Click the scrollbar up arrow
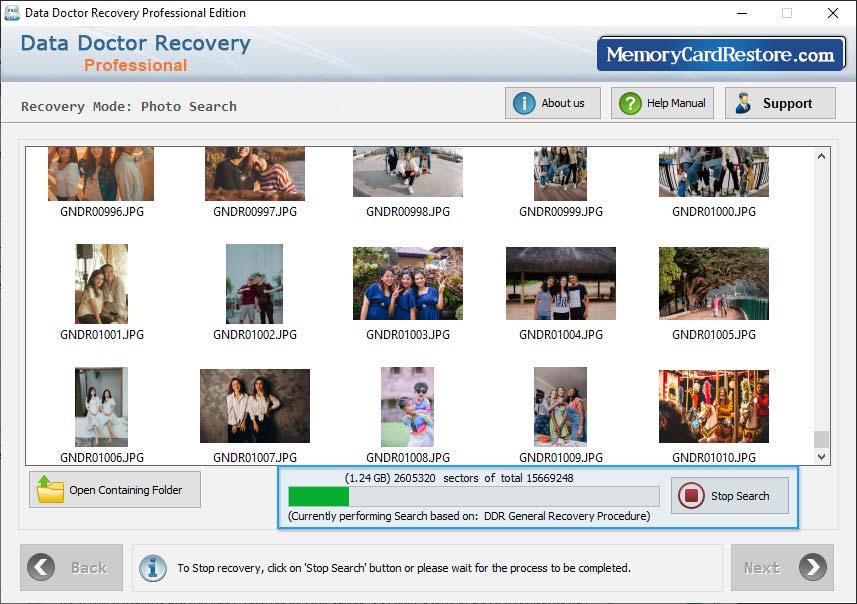Screen dimensions: 857x604 pos(821,156)
